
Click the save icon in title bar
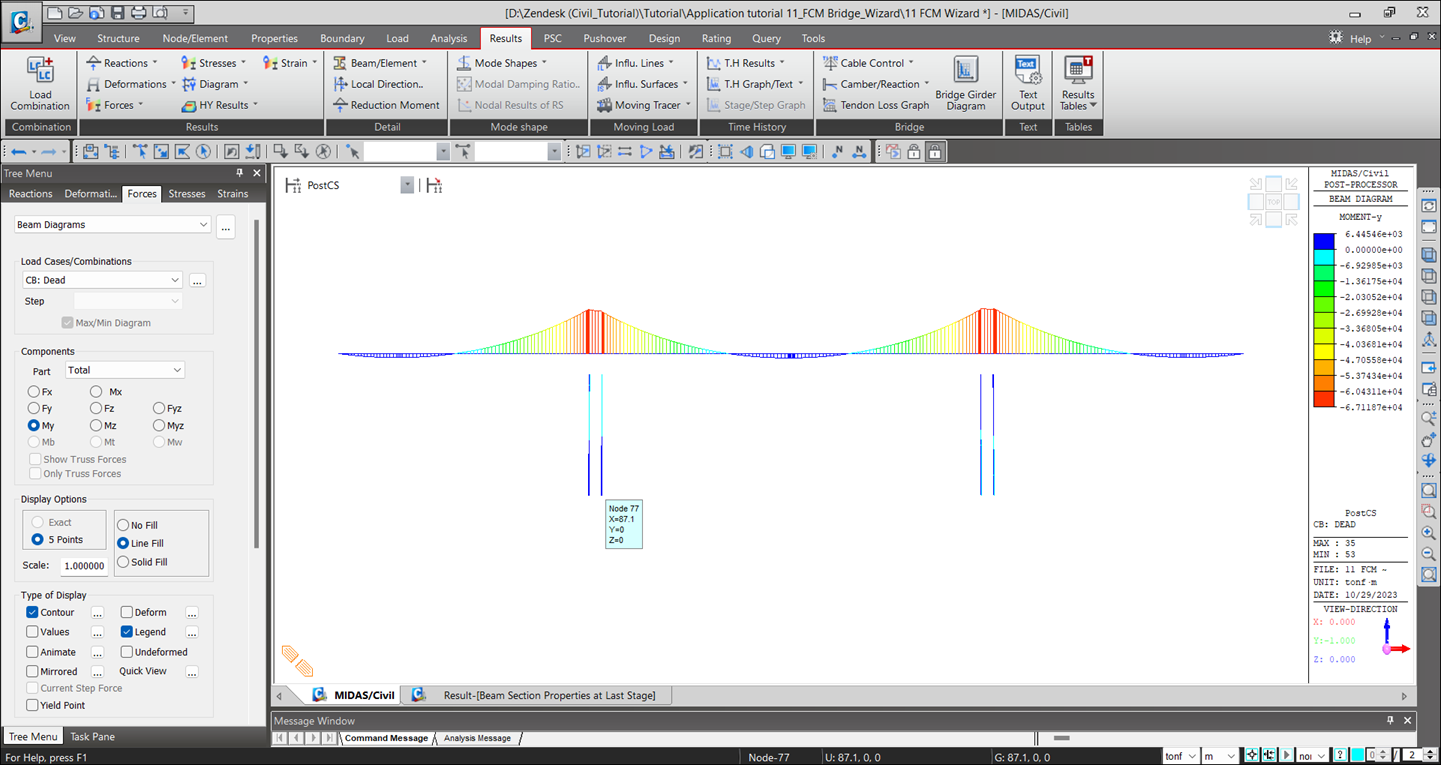(x=118, y=13)
